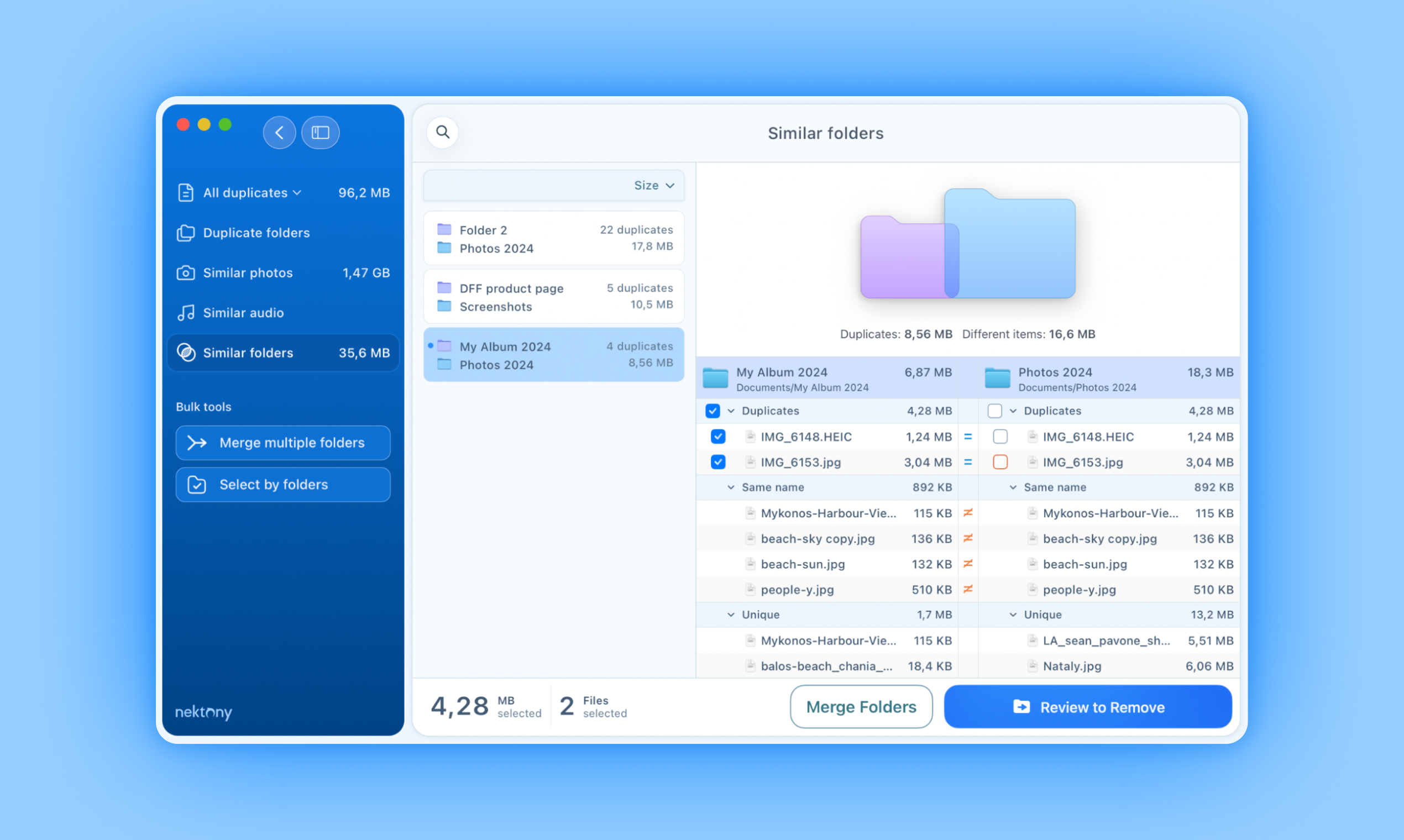
Task: Open the Size sorting dropdown
Action: 654,185
